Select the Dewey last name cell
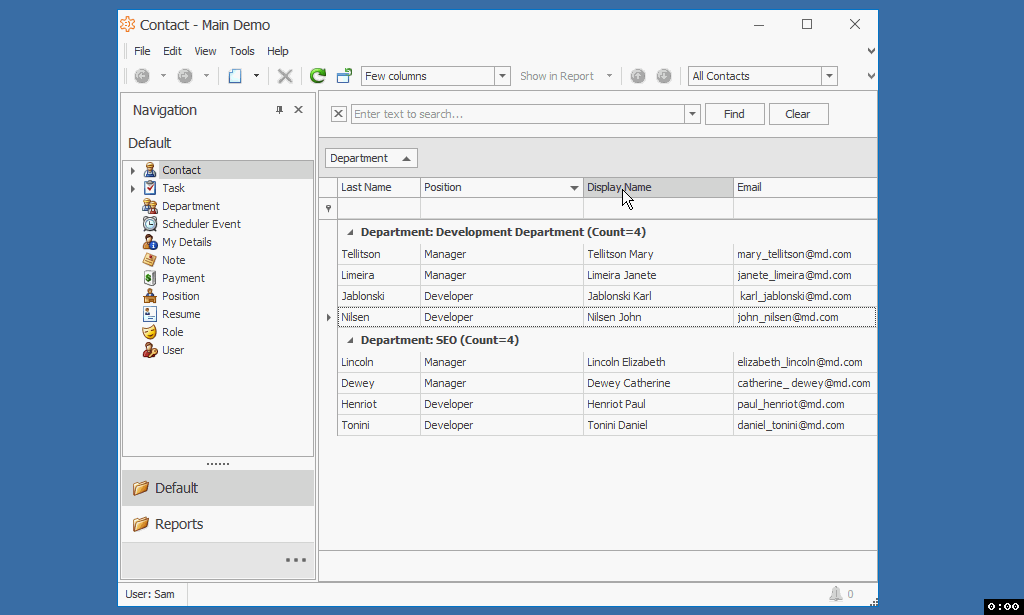 tap(379, 383)
